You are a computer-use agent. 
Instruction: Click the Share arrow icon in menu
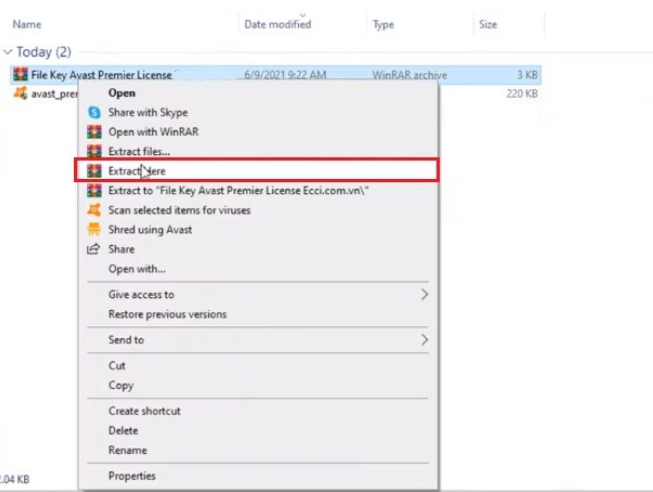[x=93, y=249]
